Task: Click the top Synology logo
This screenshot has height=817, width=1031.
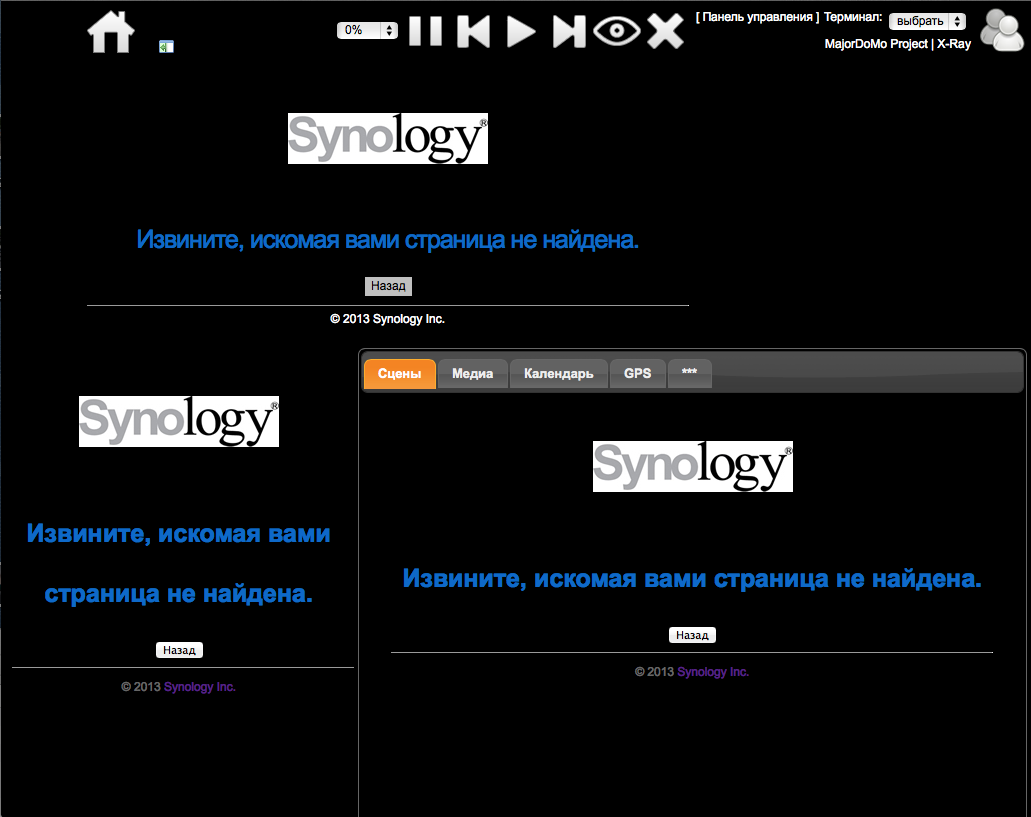Action: (x=388, y=138)
